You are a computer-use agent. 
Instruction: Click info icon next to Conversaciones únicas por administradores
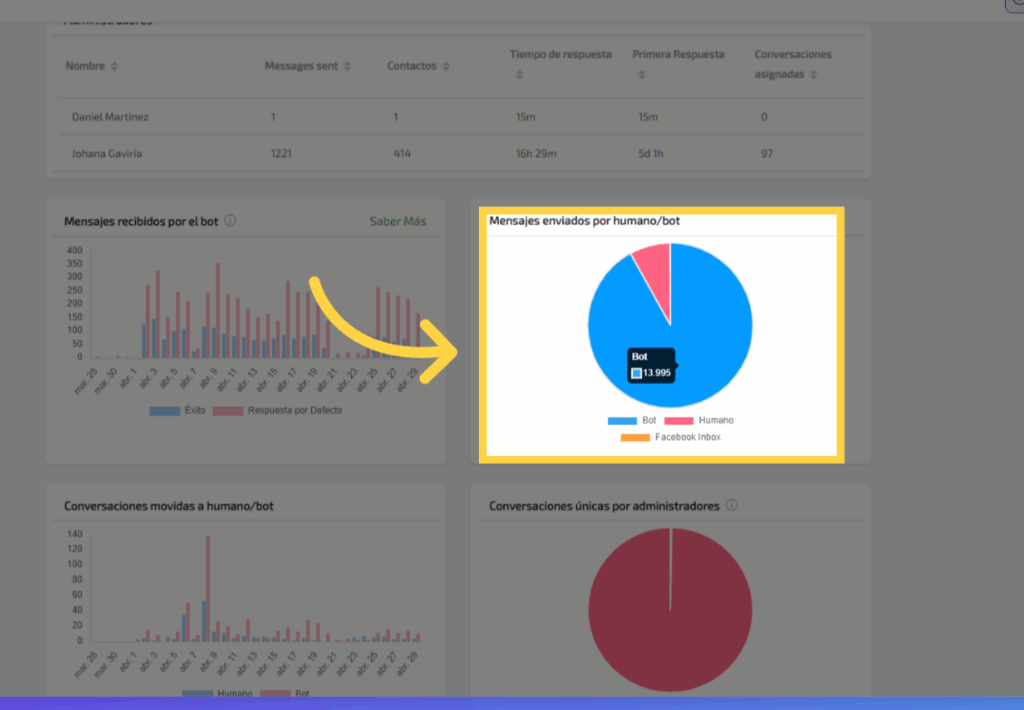point(731,506)
